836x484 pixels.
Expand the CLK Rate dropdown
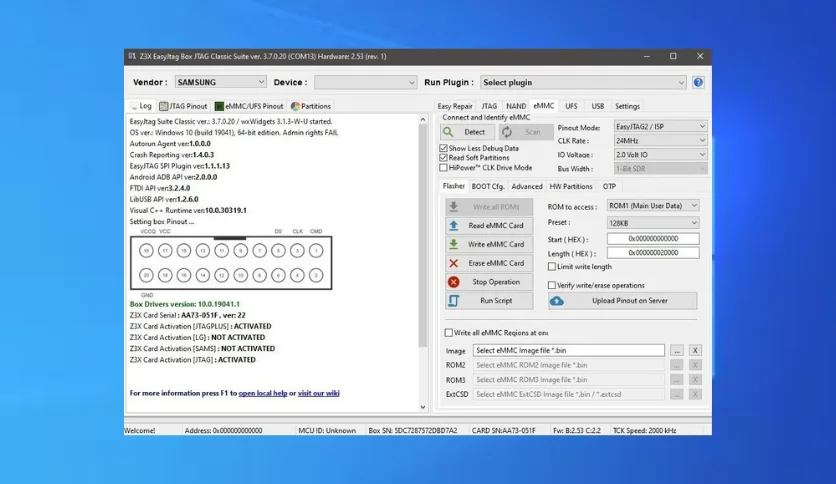click(x=660, y=140)
